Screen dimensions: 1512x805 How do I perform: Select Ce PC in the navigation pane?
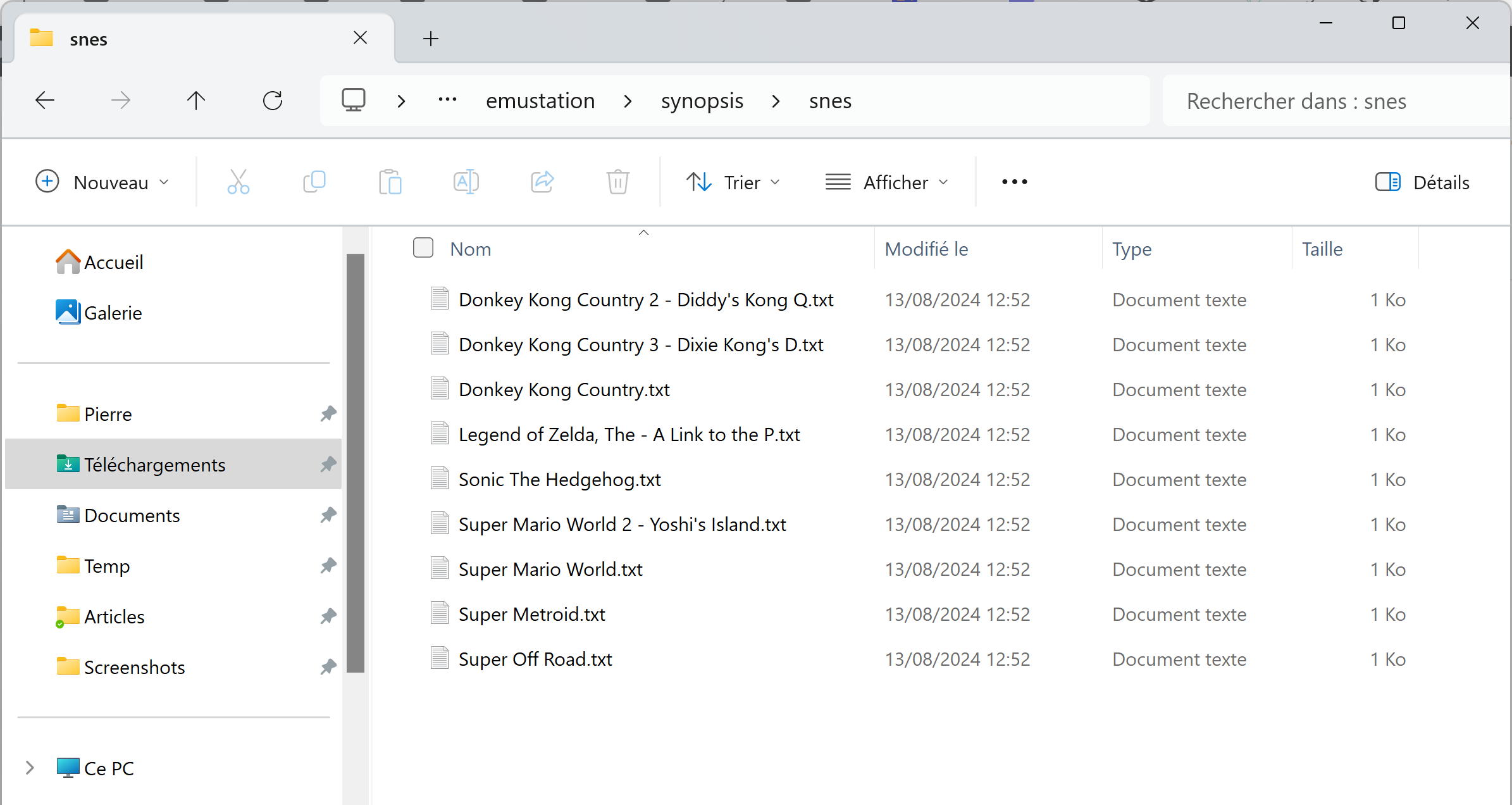[x=95, y=768]
